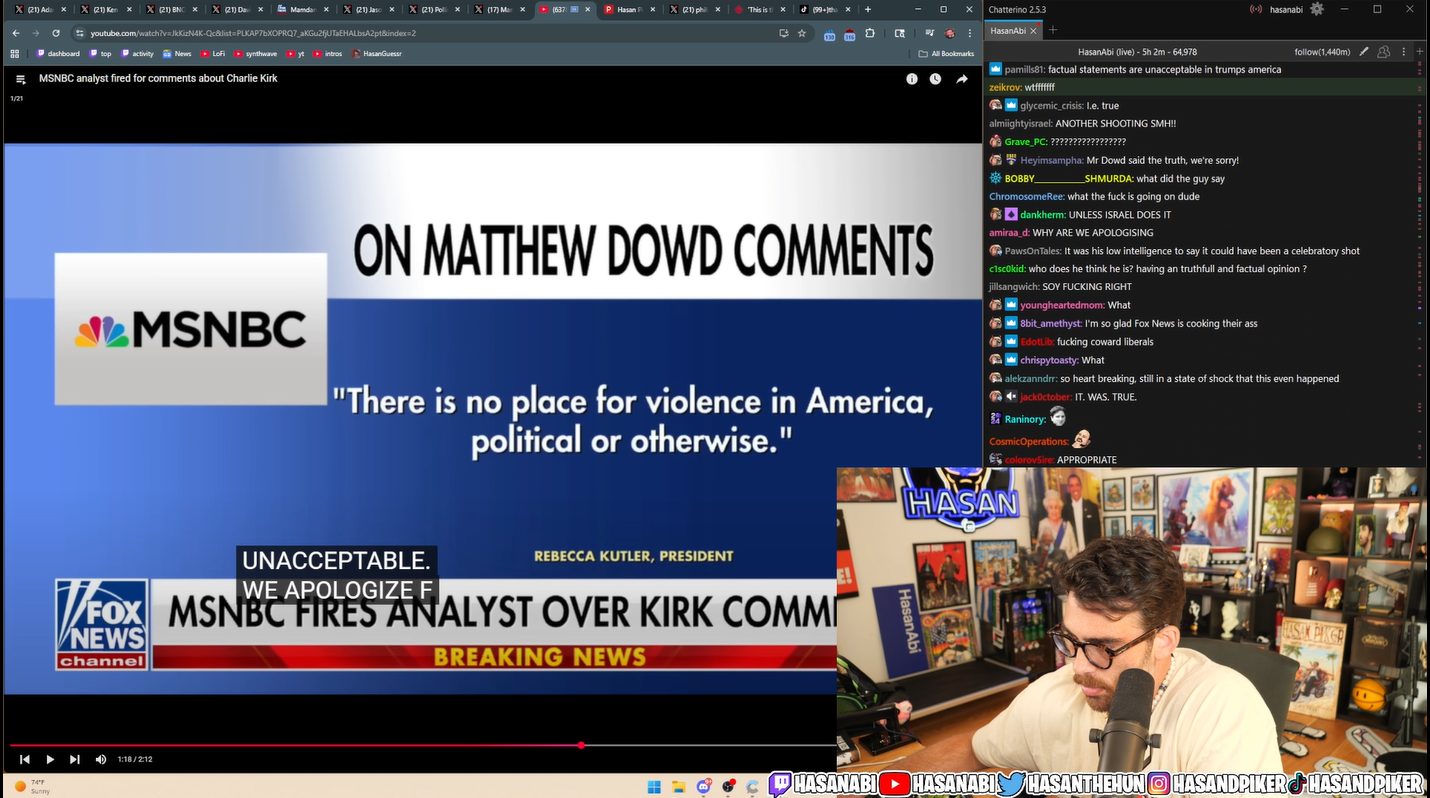Open the 'synthwave' bookmark
Viewport: 1430px width, 798px height.
pos(256,54)
